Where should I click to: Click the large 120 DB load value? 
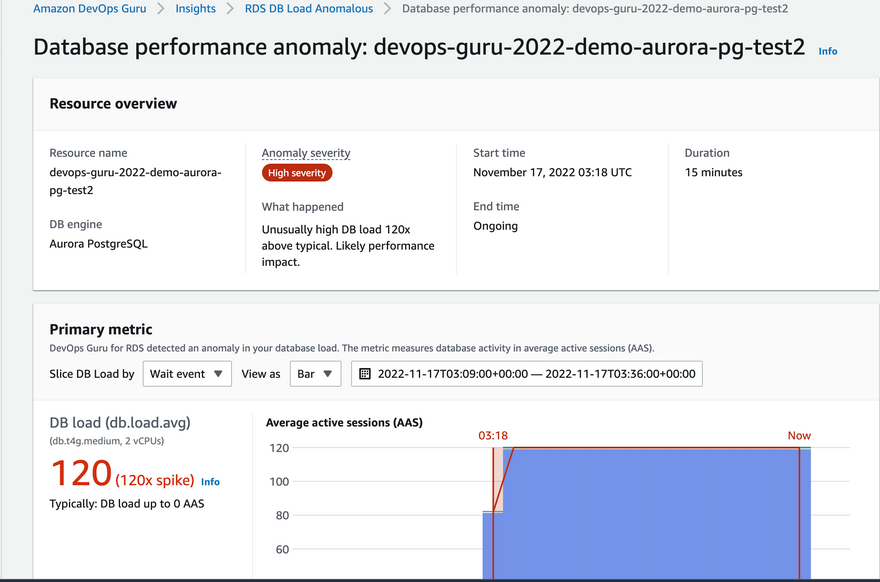pos(81,473)
